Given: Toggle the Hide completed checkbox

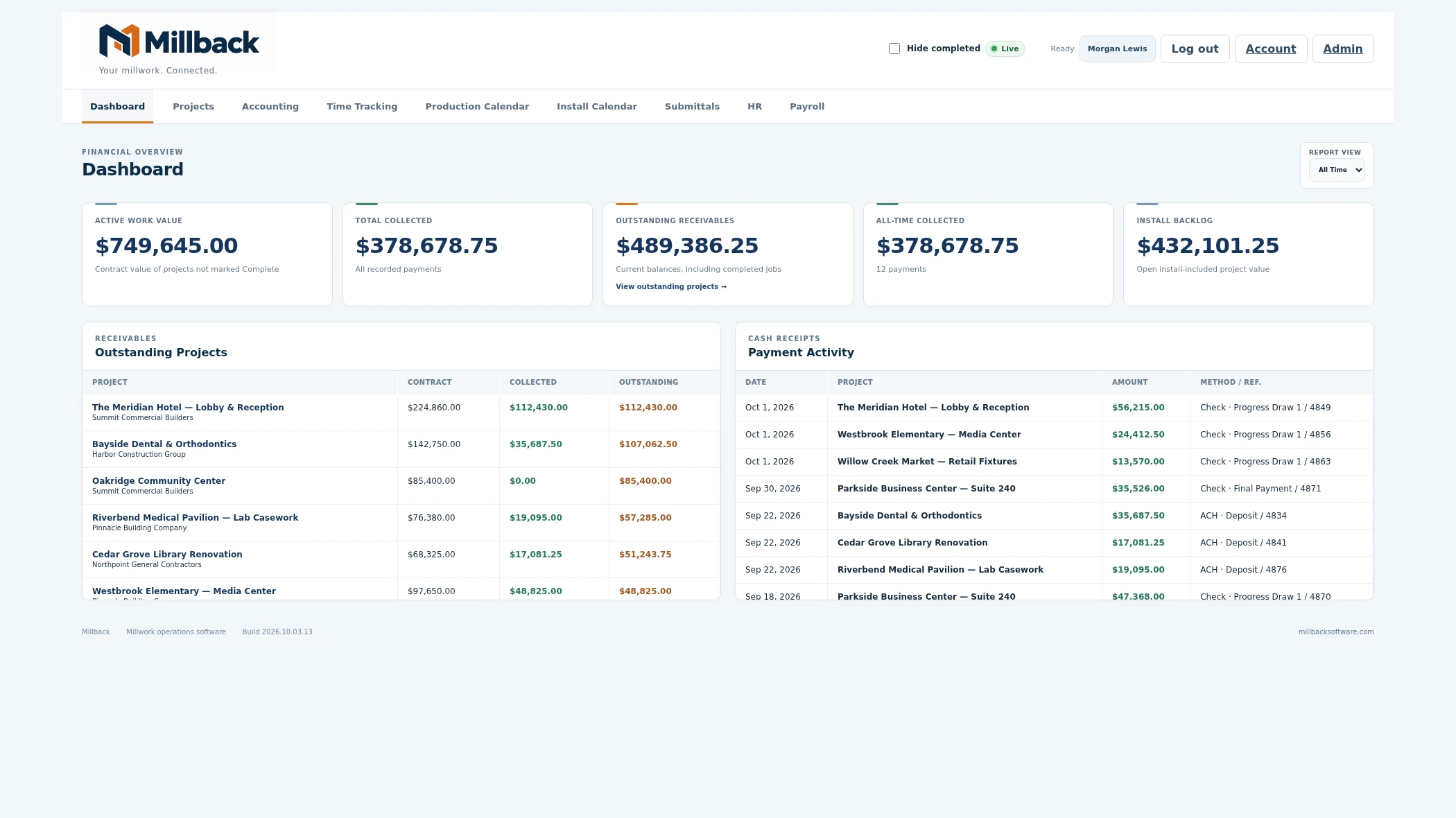Looking at the screenshot, I should (x=894, y=49).
